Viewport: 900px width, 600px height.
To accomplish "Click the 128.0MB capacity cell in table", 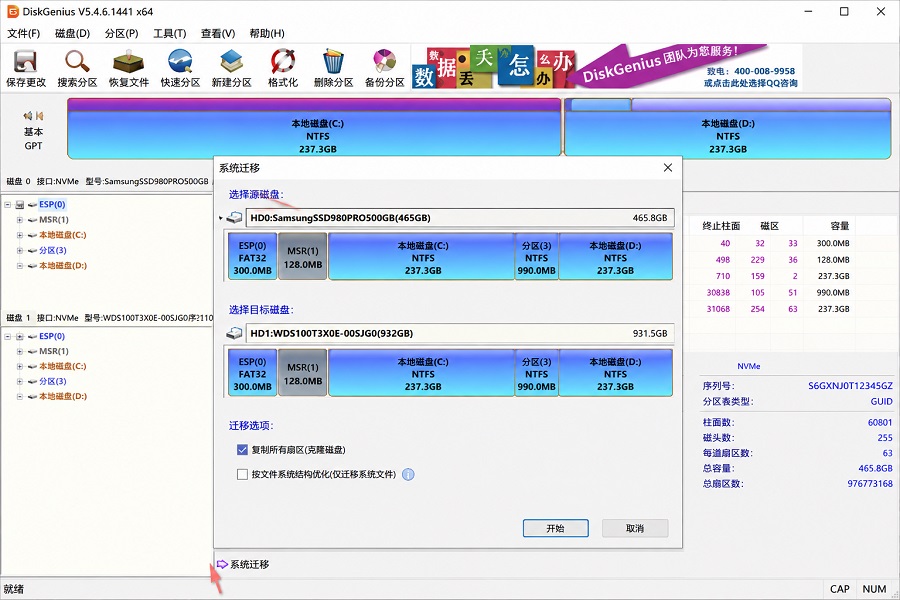I will 833,260.
